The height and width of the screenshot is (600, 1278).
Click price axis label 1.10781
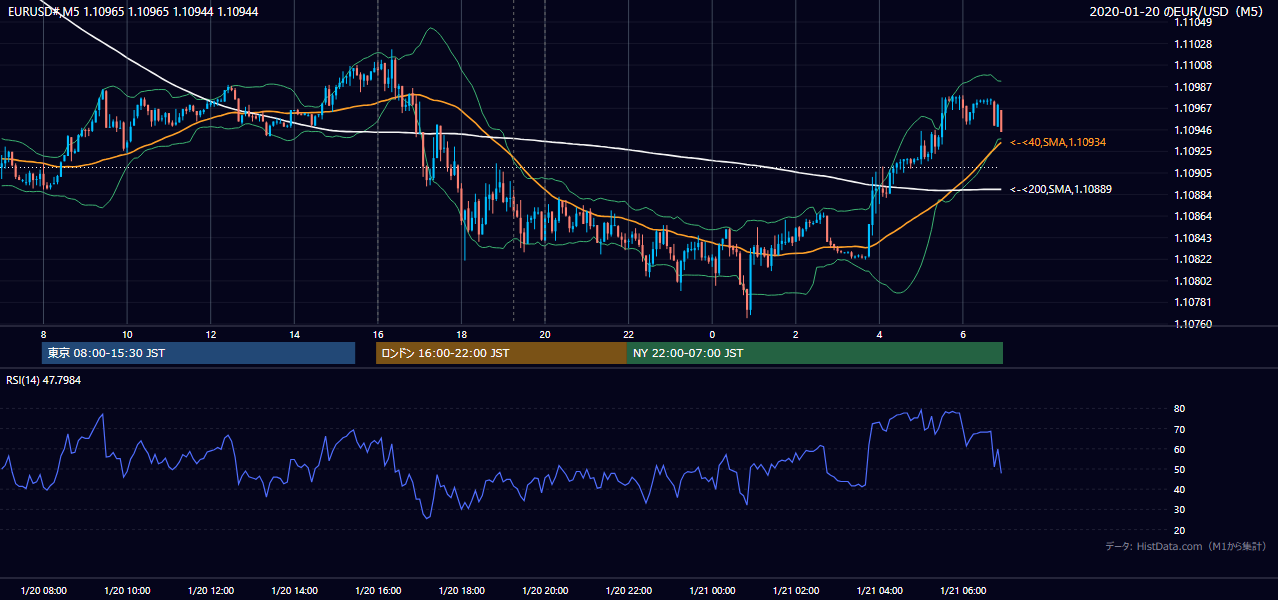click(x=1193, y=302)
